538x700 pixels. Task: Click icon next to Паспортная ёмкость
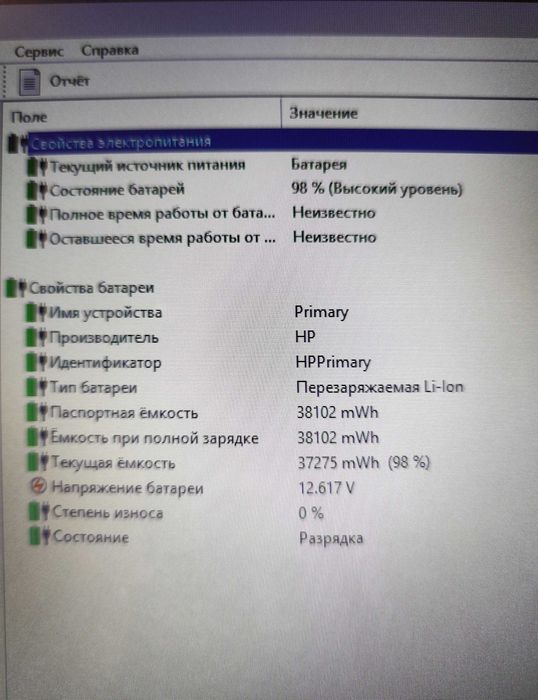coord(38,412)
